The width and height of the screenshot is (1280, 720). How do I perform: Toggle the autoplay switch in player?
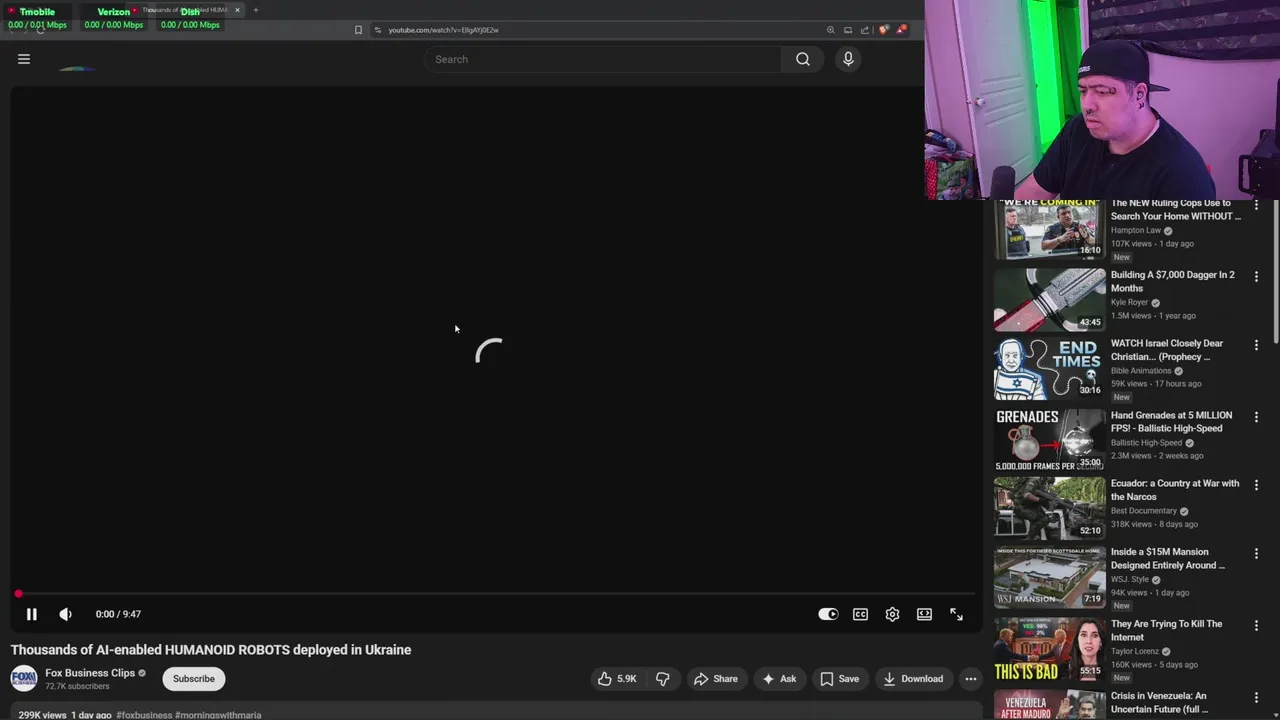point(828,614)
